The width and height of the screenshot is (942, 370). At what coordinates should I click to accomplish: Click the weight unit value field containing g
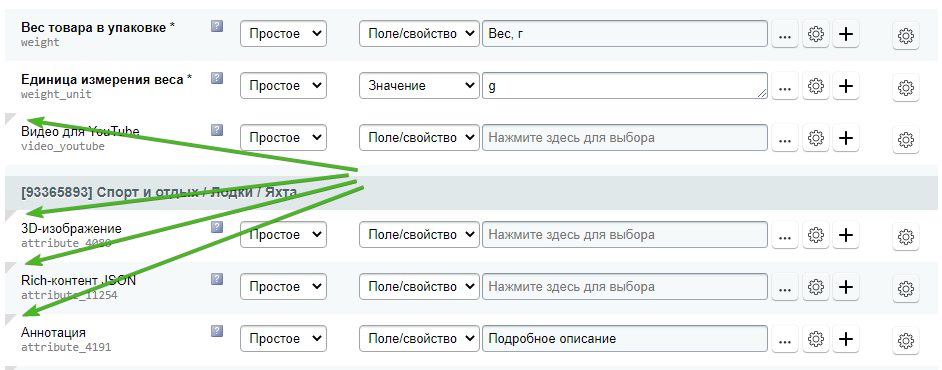pos(625,86)
